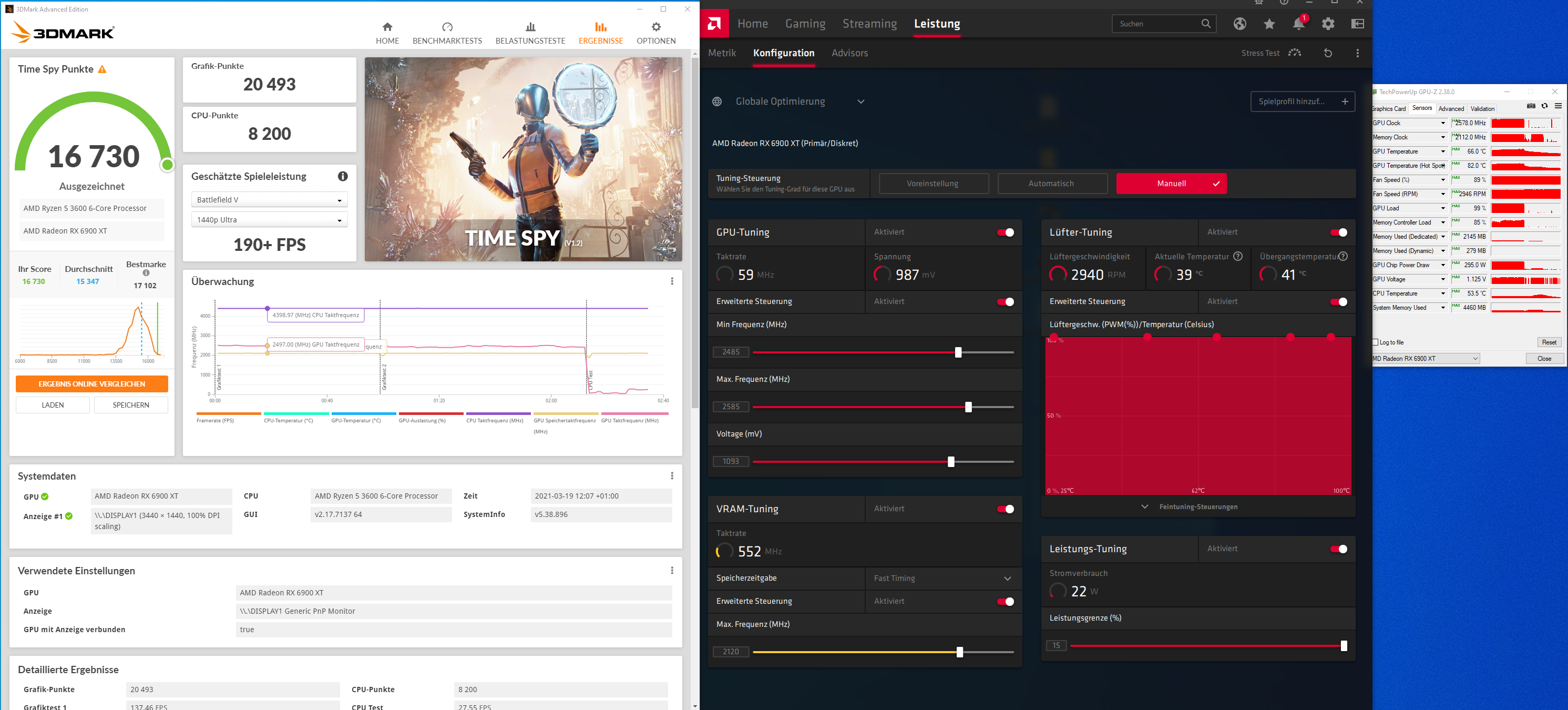Click GPU-Z screenshot camera icon

pos(1530,106)
